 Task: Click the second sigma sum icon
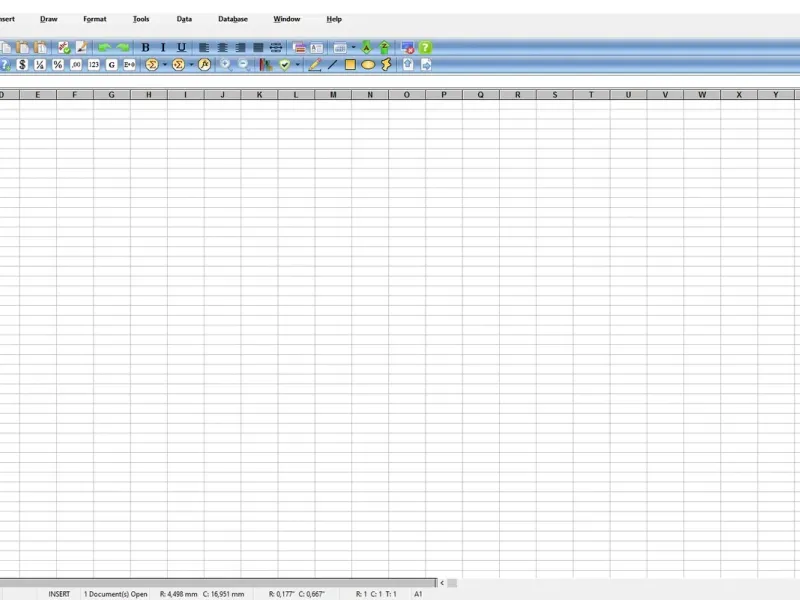pyautogui.click(x=178, y=65)
